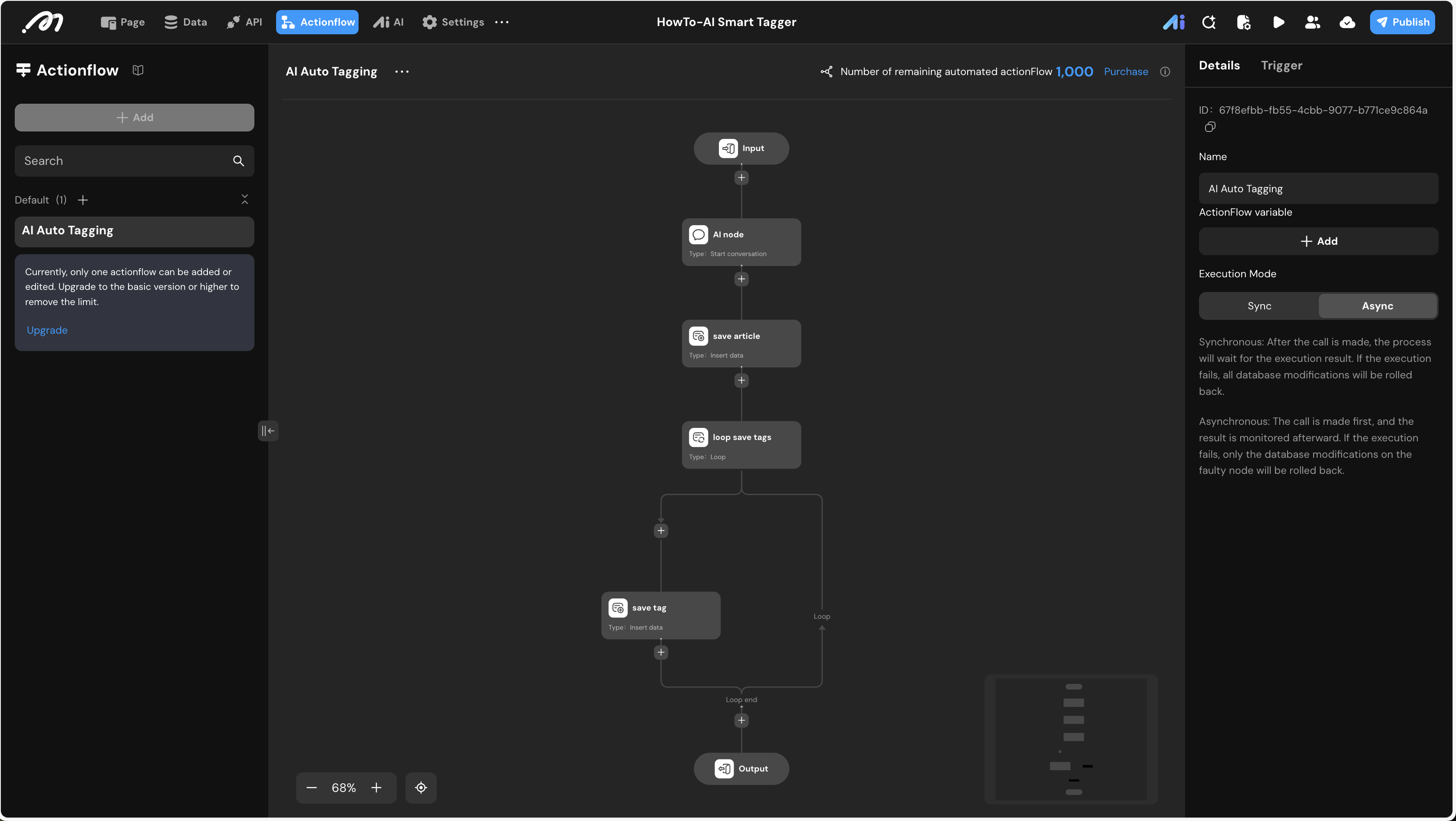1456x821 pixels.
Task: Click the info icon beside Purchase
Action: pos(1165,72)
